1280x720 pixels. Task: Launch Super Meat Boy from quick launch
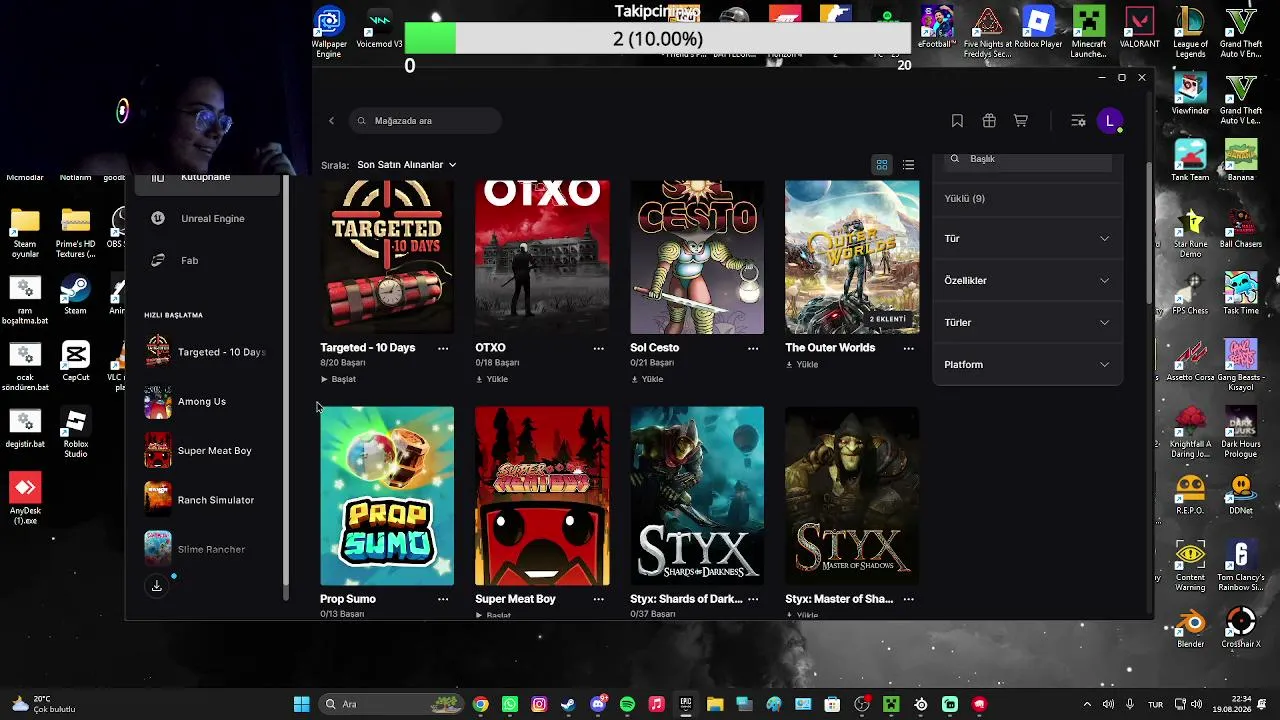coord(207,451)
